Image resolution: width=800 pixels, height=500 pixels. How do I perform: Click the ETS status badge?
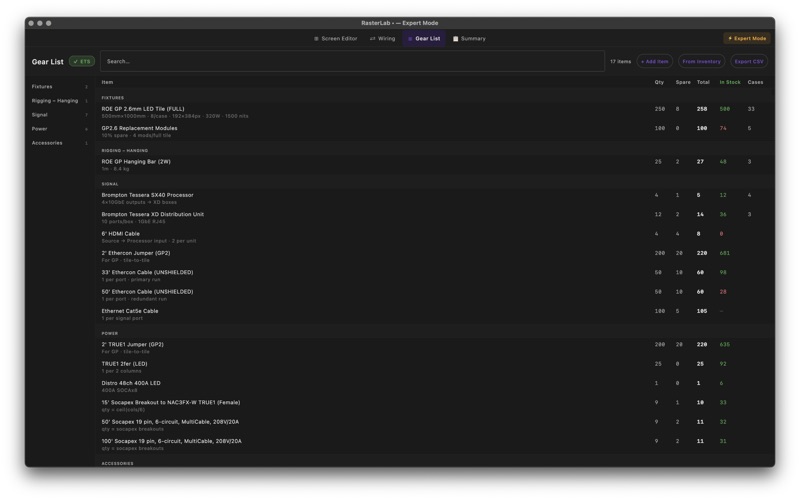(x=82, y=62)
